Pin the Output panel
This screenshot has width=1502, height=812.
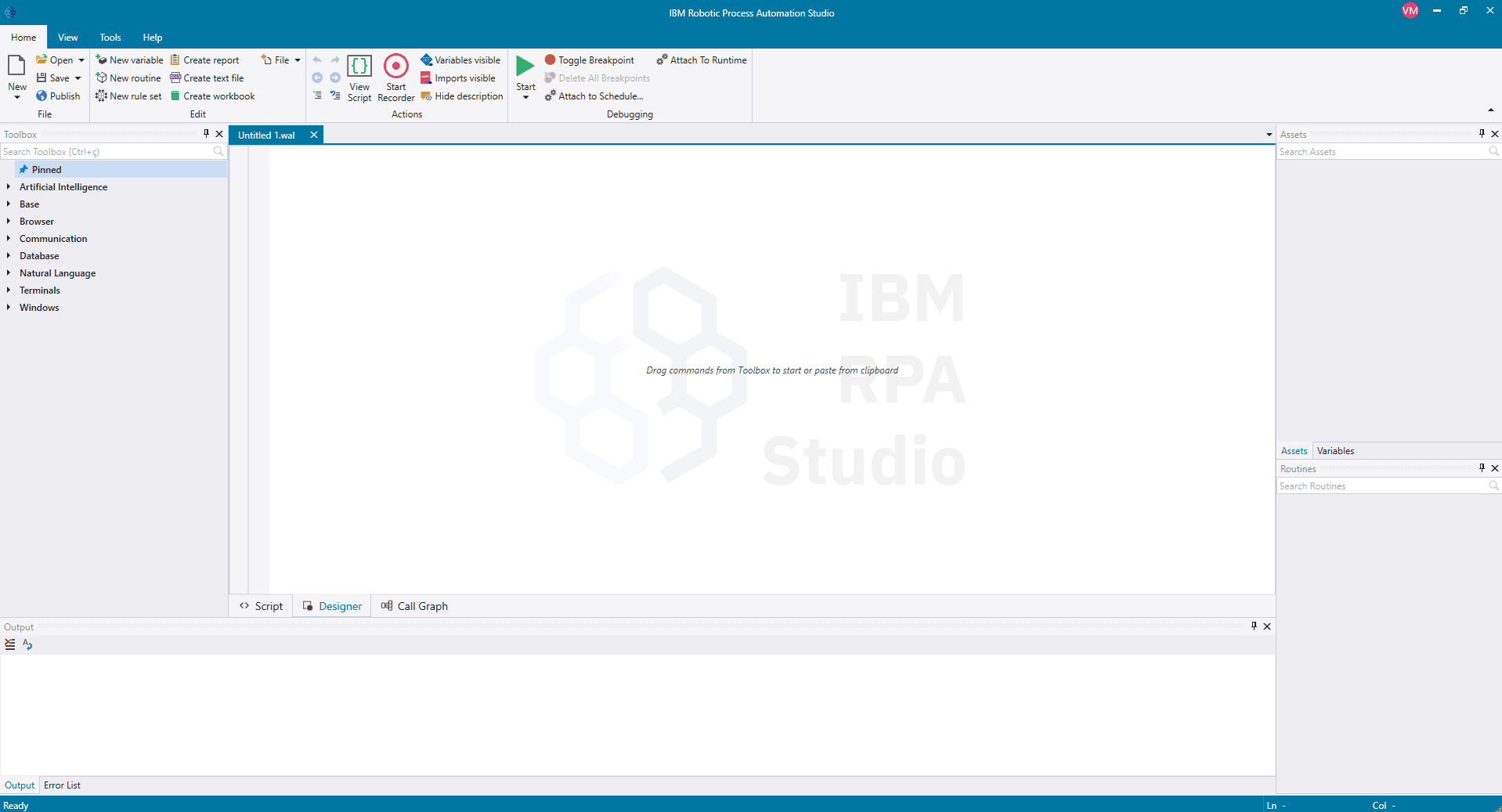[1254, 626]
